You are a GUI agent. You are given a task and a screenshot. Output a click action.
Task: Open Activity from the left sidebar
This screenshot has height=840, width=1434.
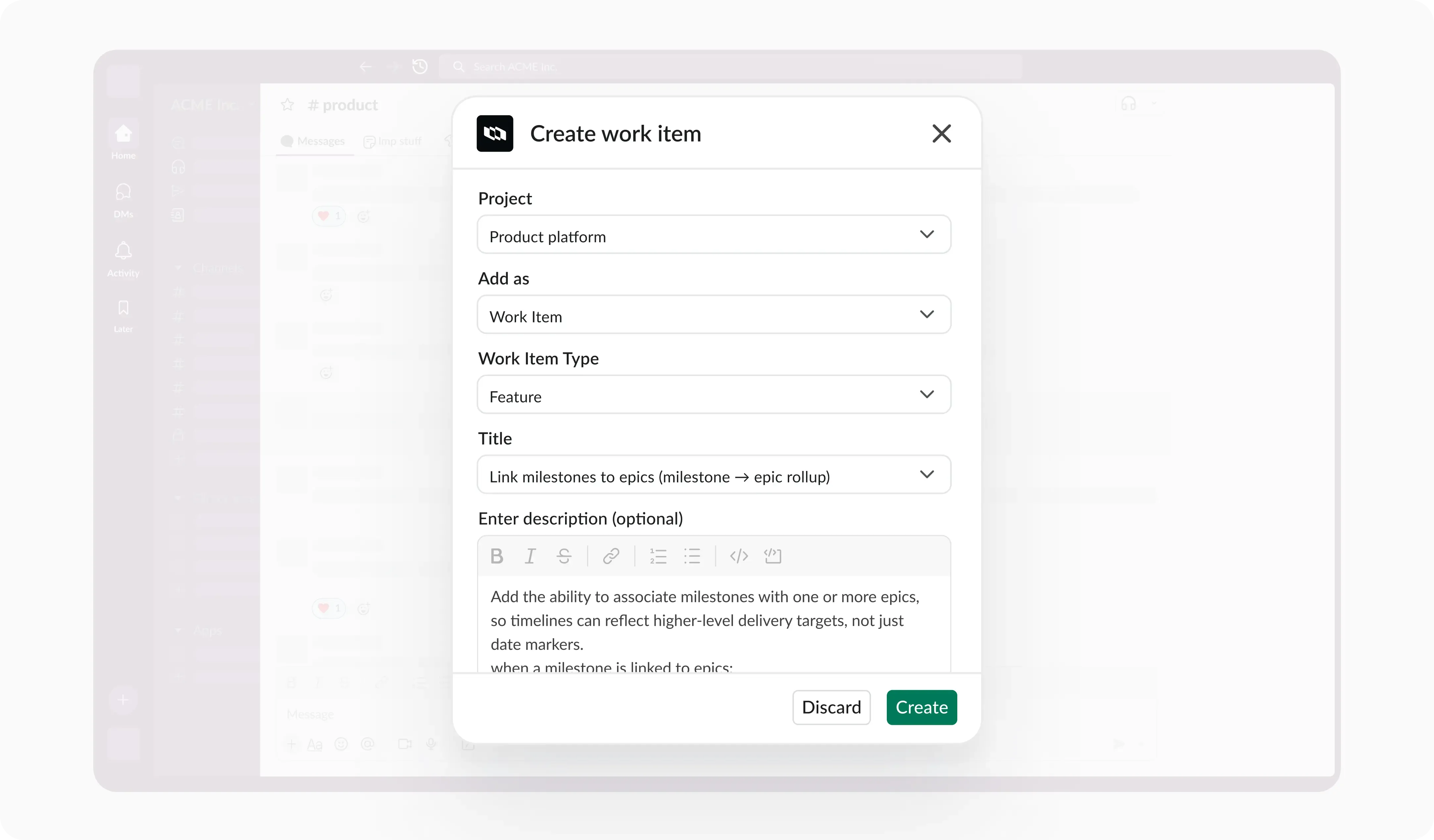click(123, 258)
